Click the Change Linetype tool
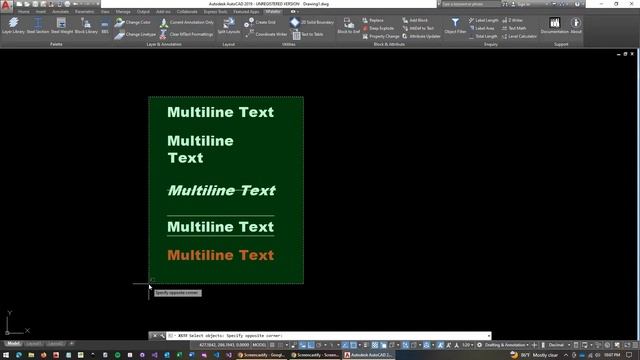Viewport: 640px width, 360px height. [135, 35]
